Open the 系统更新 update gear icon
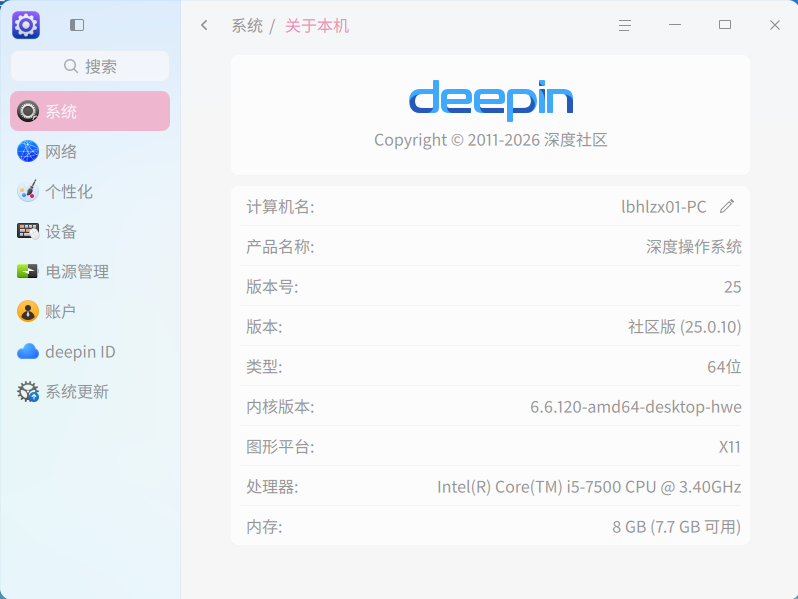Image resolution: width=798 pixels, height=599 pixels. 28,392
